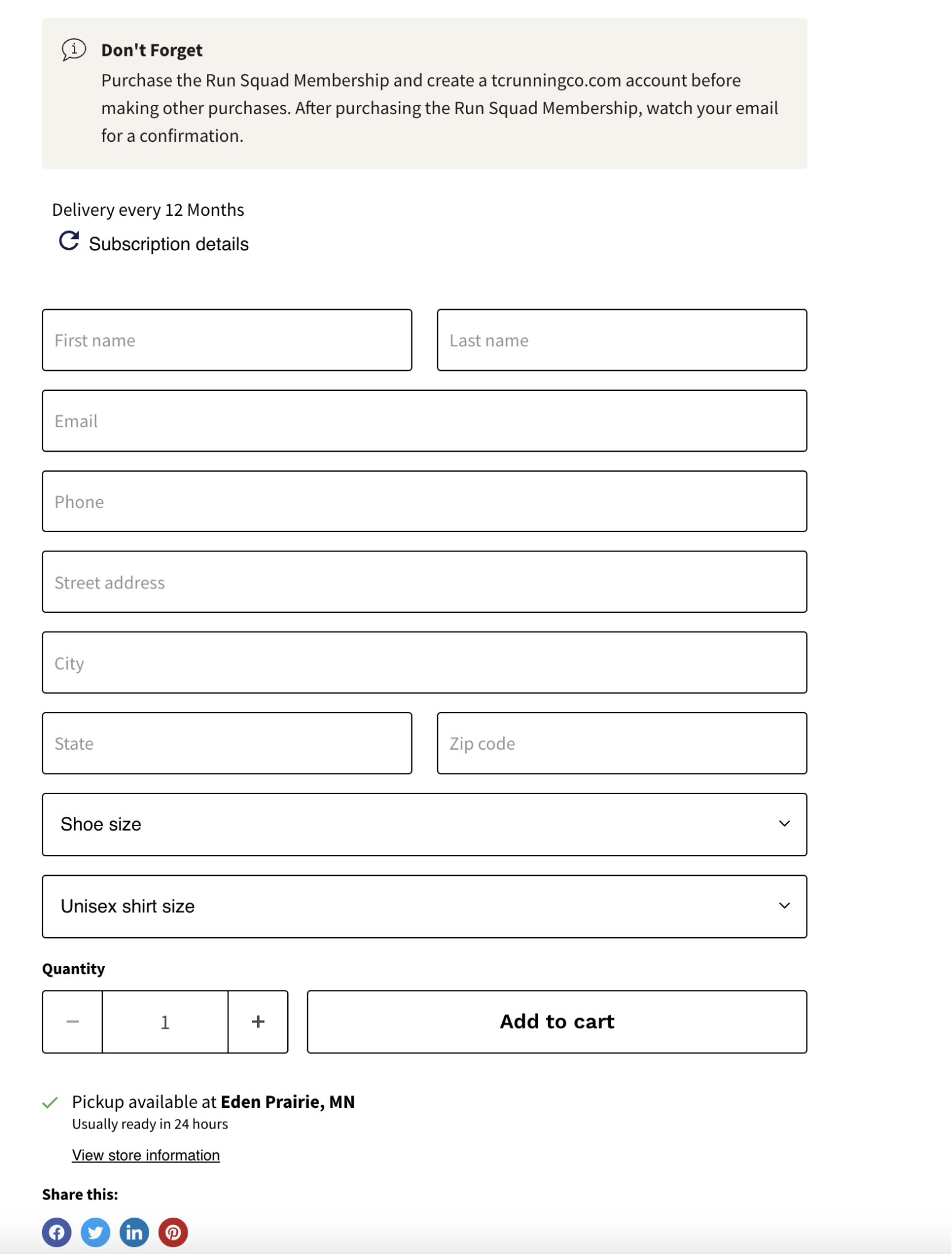The height and width of the screenshot is (1254, 952).
Task: Click the Facebook share icon
Action: pos(57,1231)
